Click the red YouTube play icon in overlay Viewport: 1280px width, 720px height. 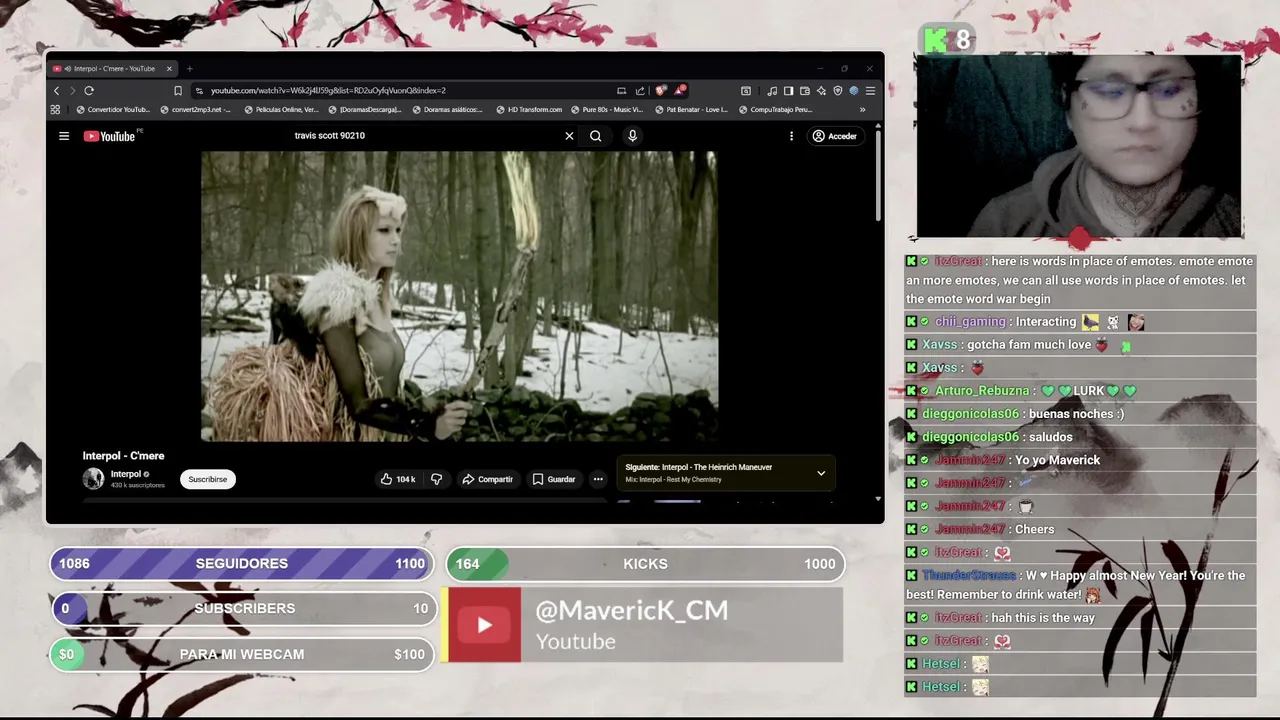pyautogui.click(x=484, y=625)
